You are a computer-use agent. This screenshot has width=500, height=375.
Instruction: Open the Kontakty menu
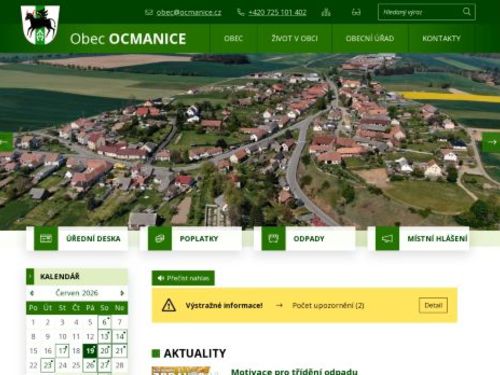441,38
